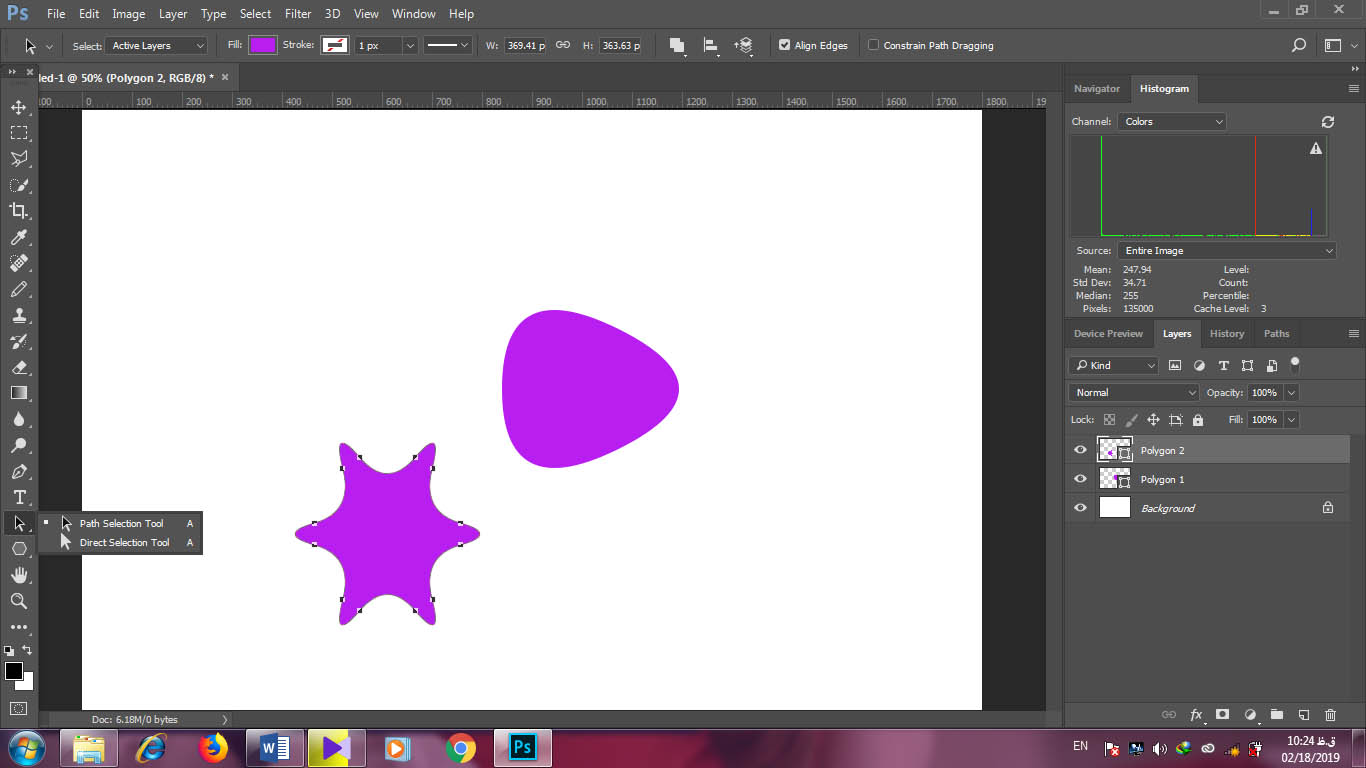
Task: Click the black foreground color swatch
Action: [x=13, y=671]
